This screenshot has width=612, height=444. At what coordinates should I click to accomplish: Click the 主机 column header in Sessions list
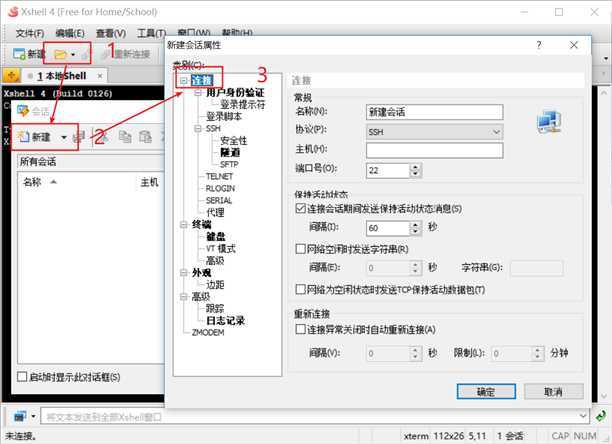pyautogui.click(x=149, y=182)
